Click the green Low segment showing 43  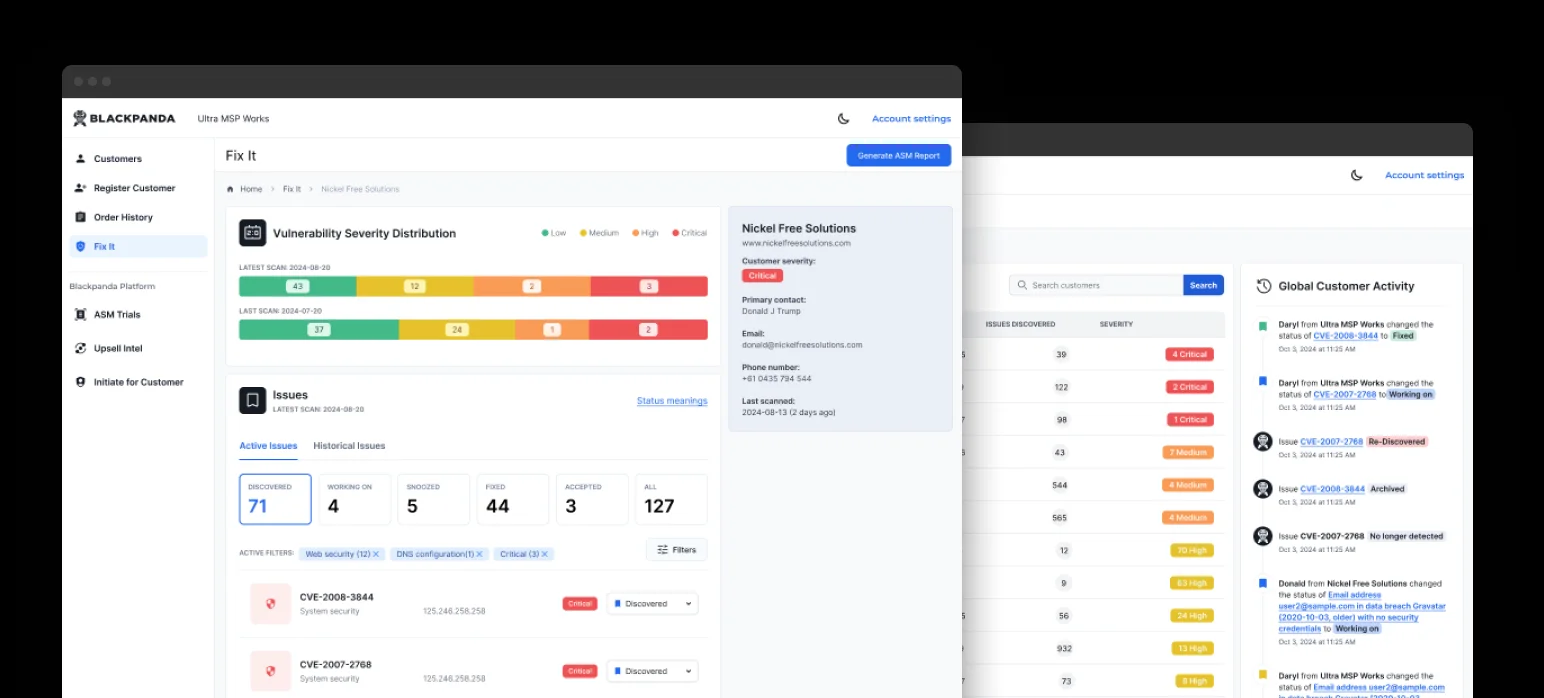(x=297, y=286)
